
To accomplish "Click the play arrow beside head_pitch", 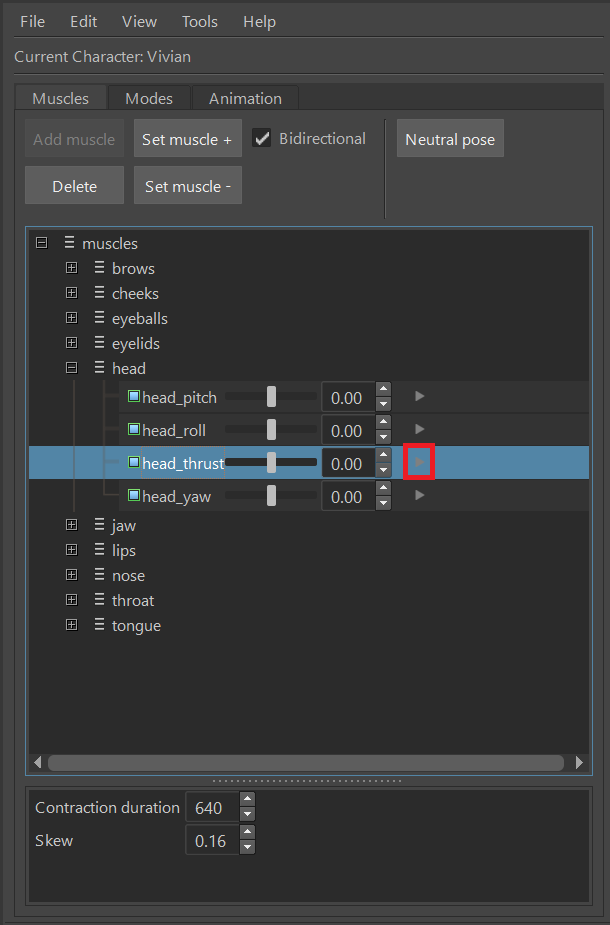I will [x=419, y=396].
